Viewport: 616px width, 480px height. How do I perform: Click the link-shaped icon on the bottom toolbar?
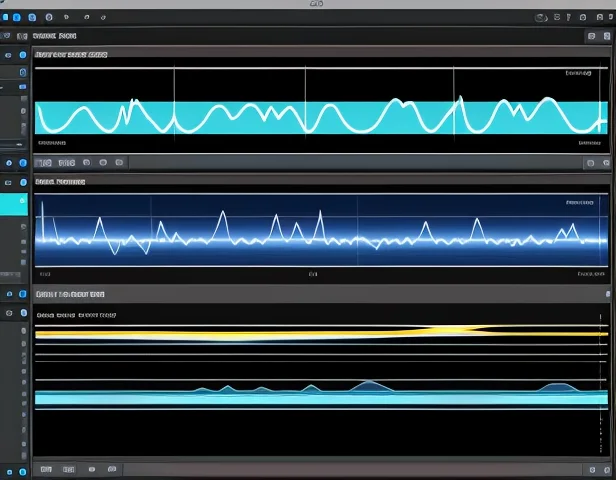point(112,469)
